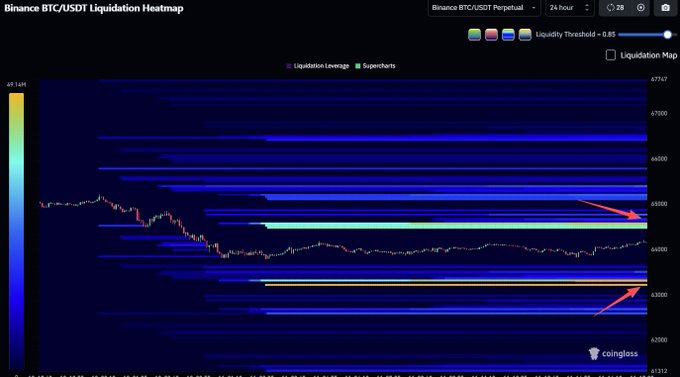Screen dimensions: 680x377
Task: Click the 62000 price axis label
Action: pyautogui.click(x=659, y=340)
